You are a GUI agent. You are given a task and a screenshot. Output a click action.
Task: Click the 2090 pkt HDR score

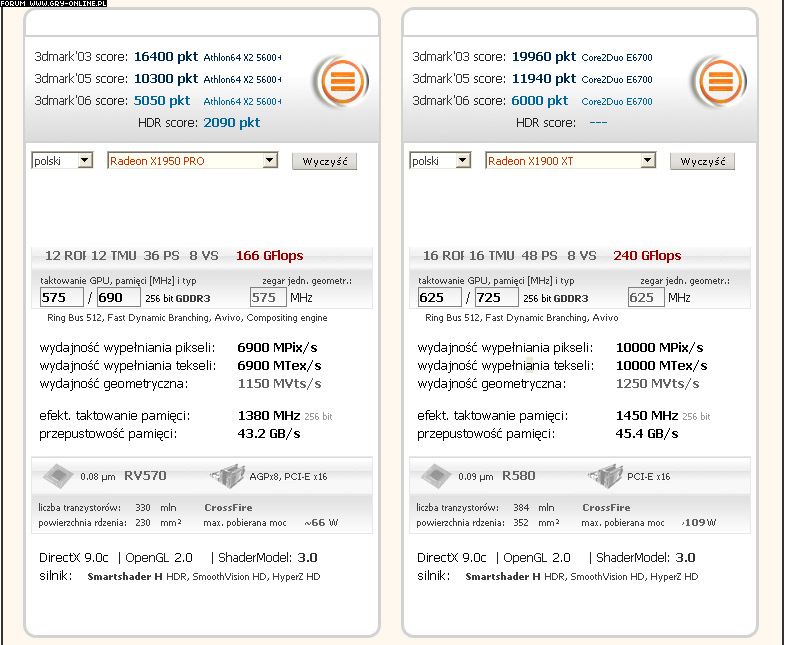[x=232, y=123]
